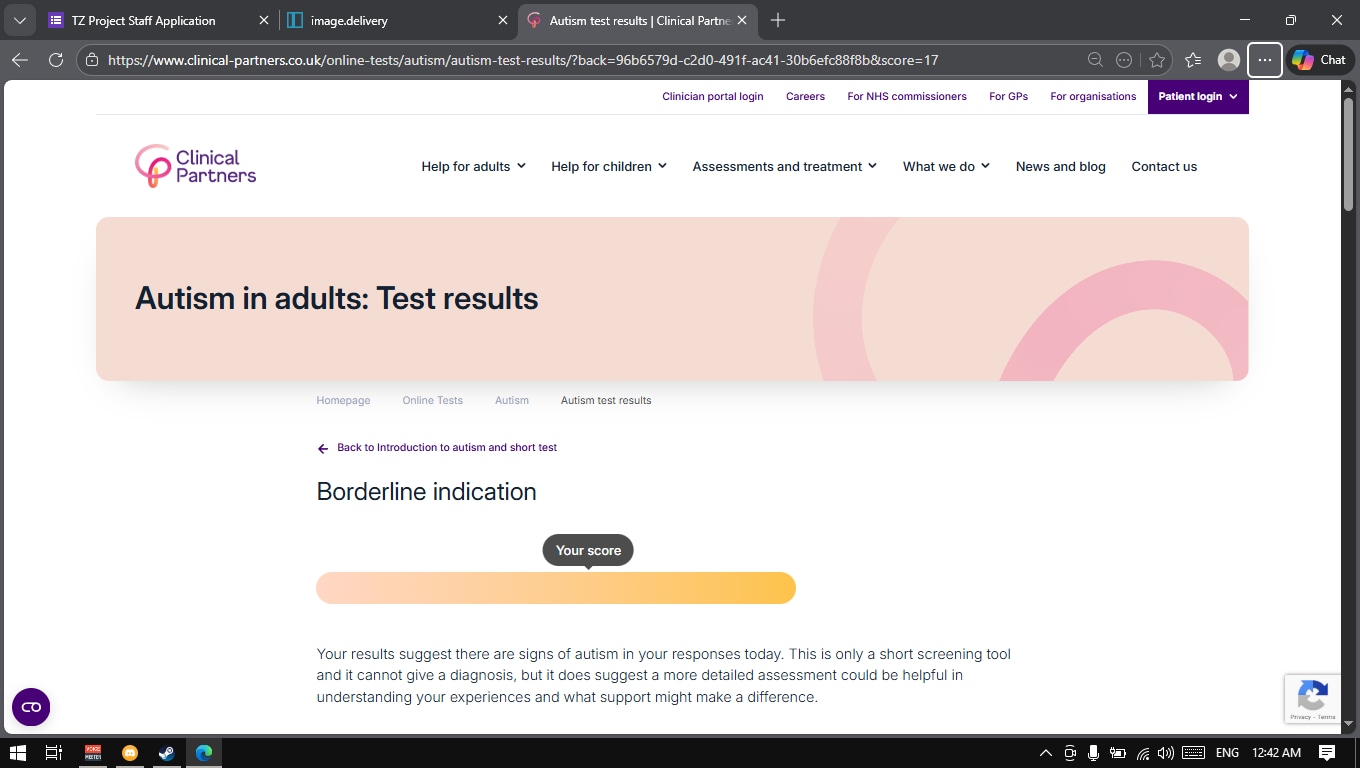Open the Copilot Chat button
This screenshot has height=768, width=1360.
click(1318, 60)
